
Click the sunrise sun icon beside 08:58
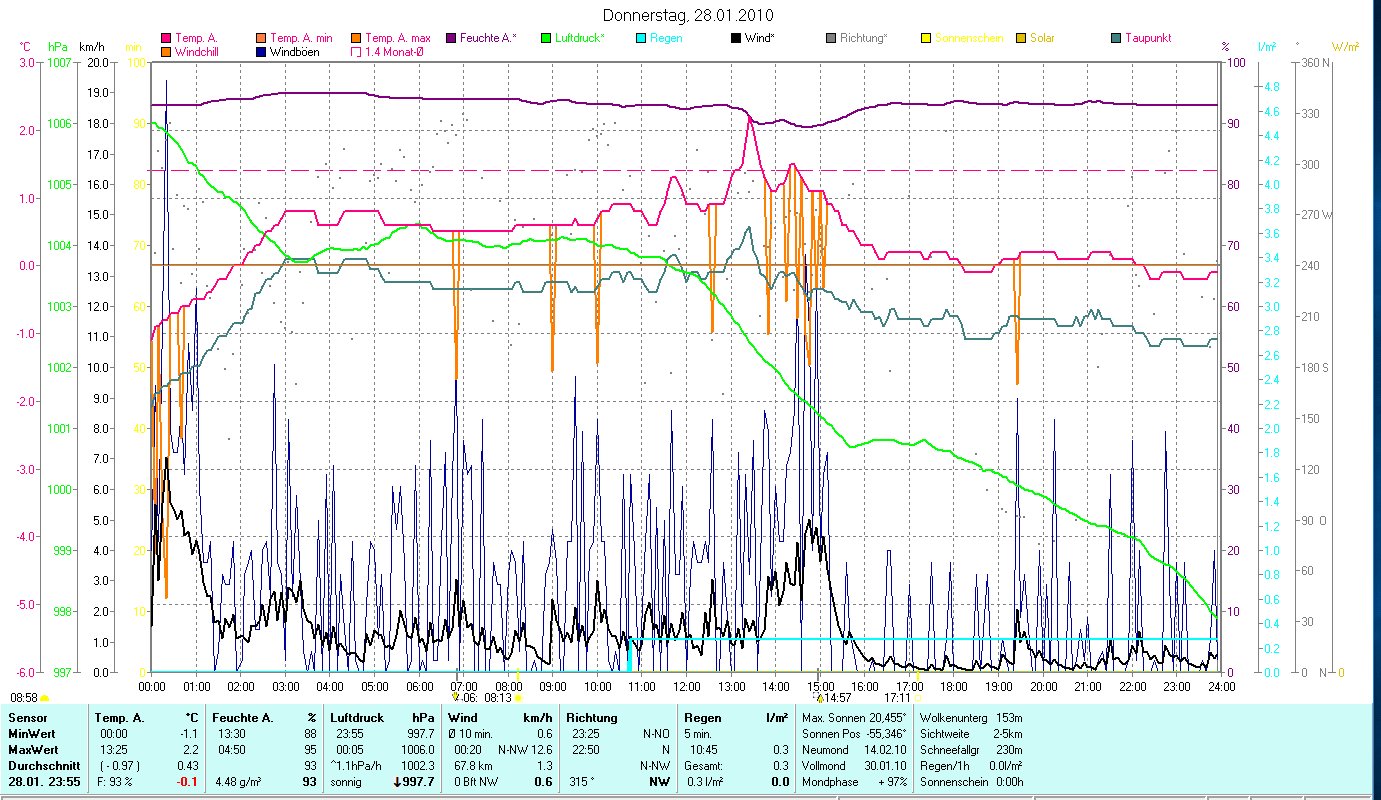(x=45, y=698)
